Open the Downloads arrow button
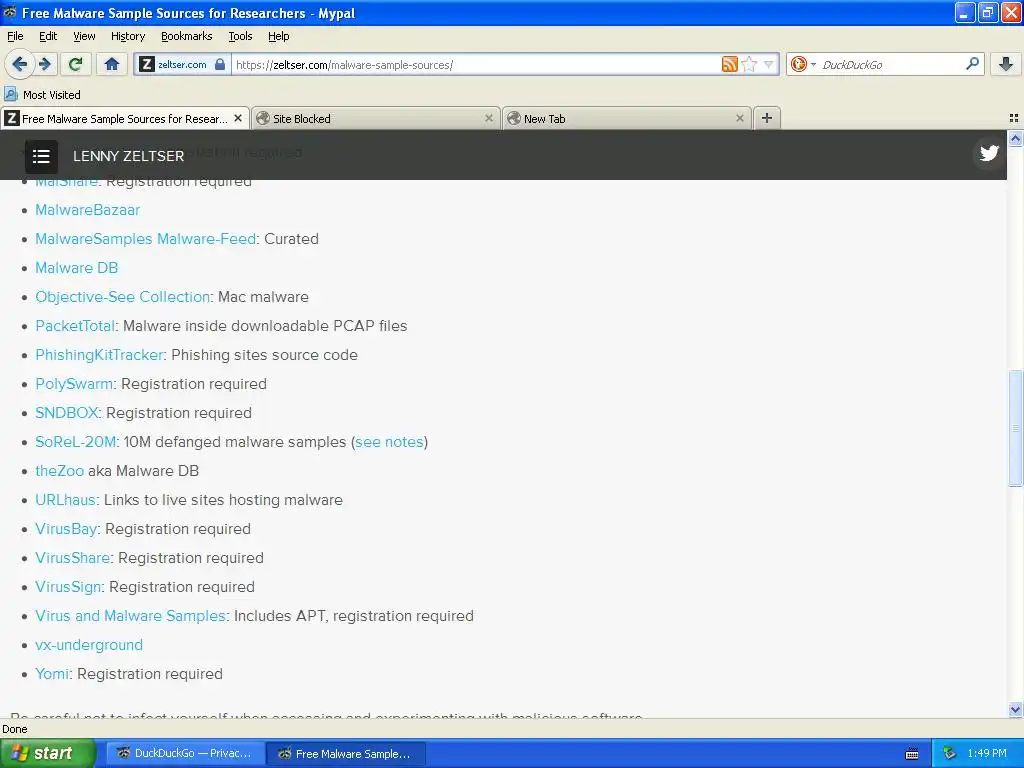Image resolution: width=1024 pixels, height=768 pixels. coord(1006,64)
